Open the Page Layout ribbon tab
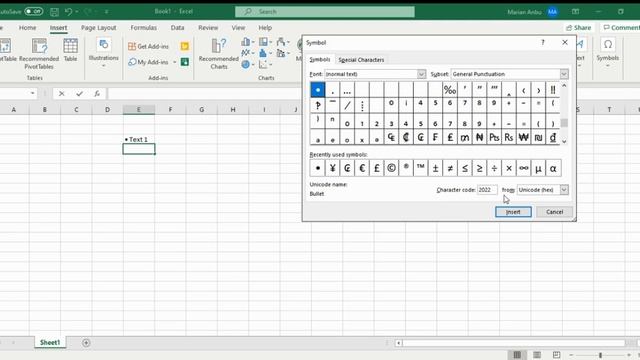The image size is (640, 360). pyautogui.click(x=98, y=28)
